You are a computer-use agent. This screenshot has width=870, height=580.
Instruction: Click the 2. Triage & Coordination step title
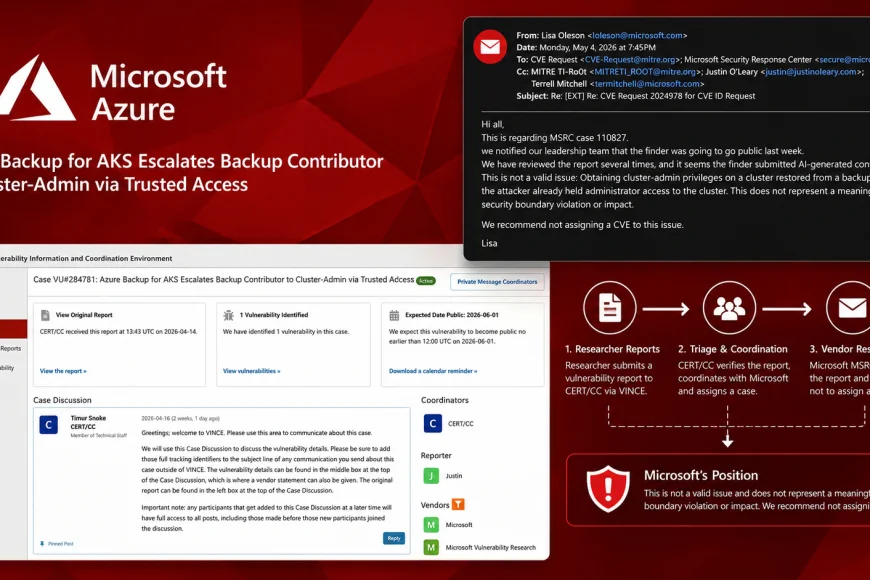732,349
